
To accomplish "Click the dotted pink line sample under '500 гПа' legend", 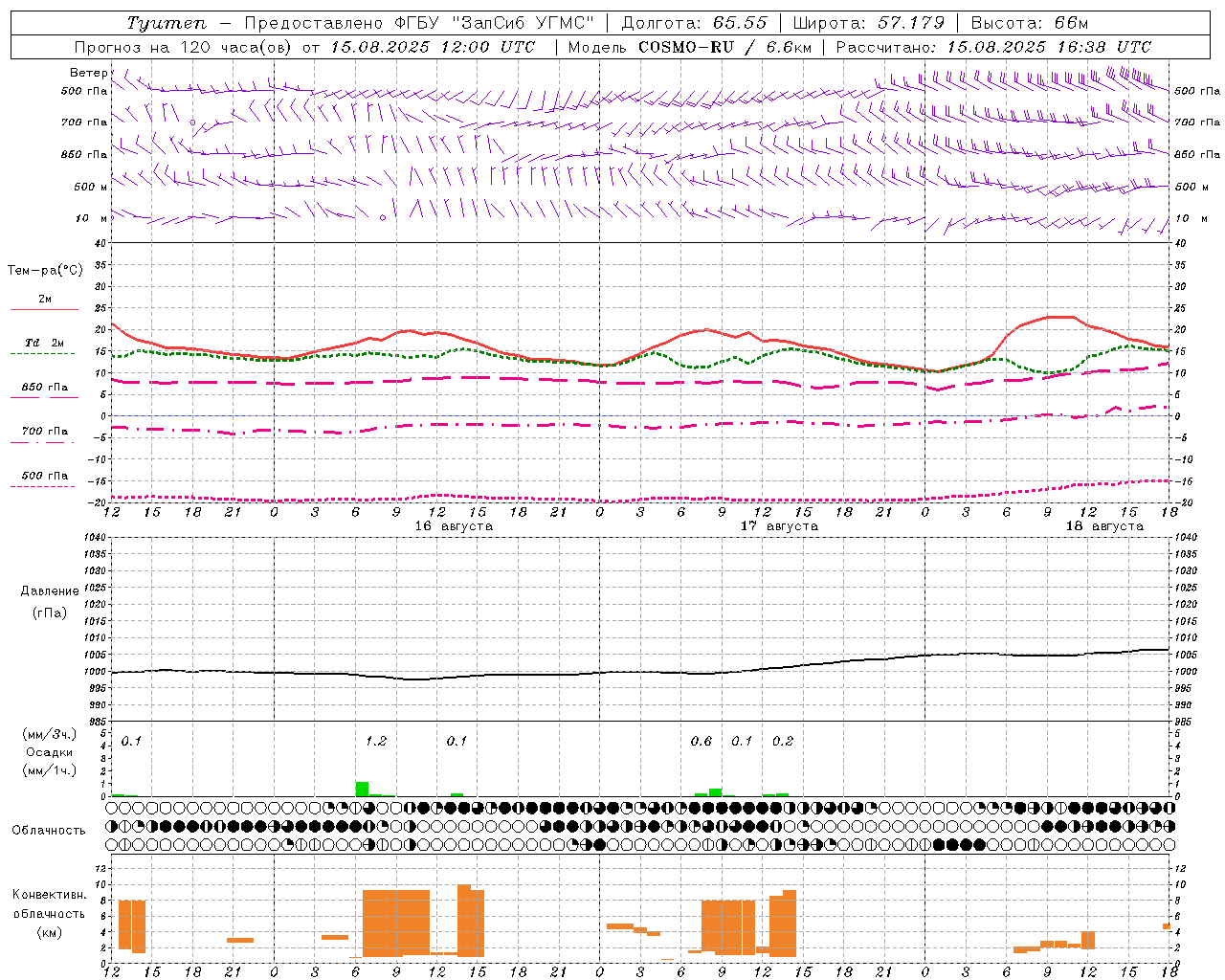I will 43,486.
